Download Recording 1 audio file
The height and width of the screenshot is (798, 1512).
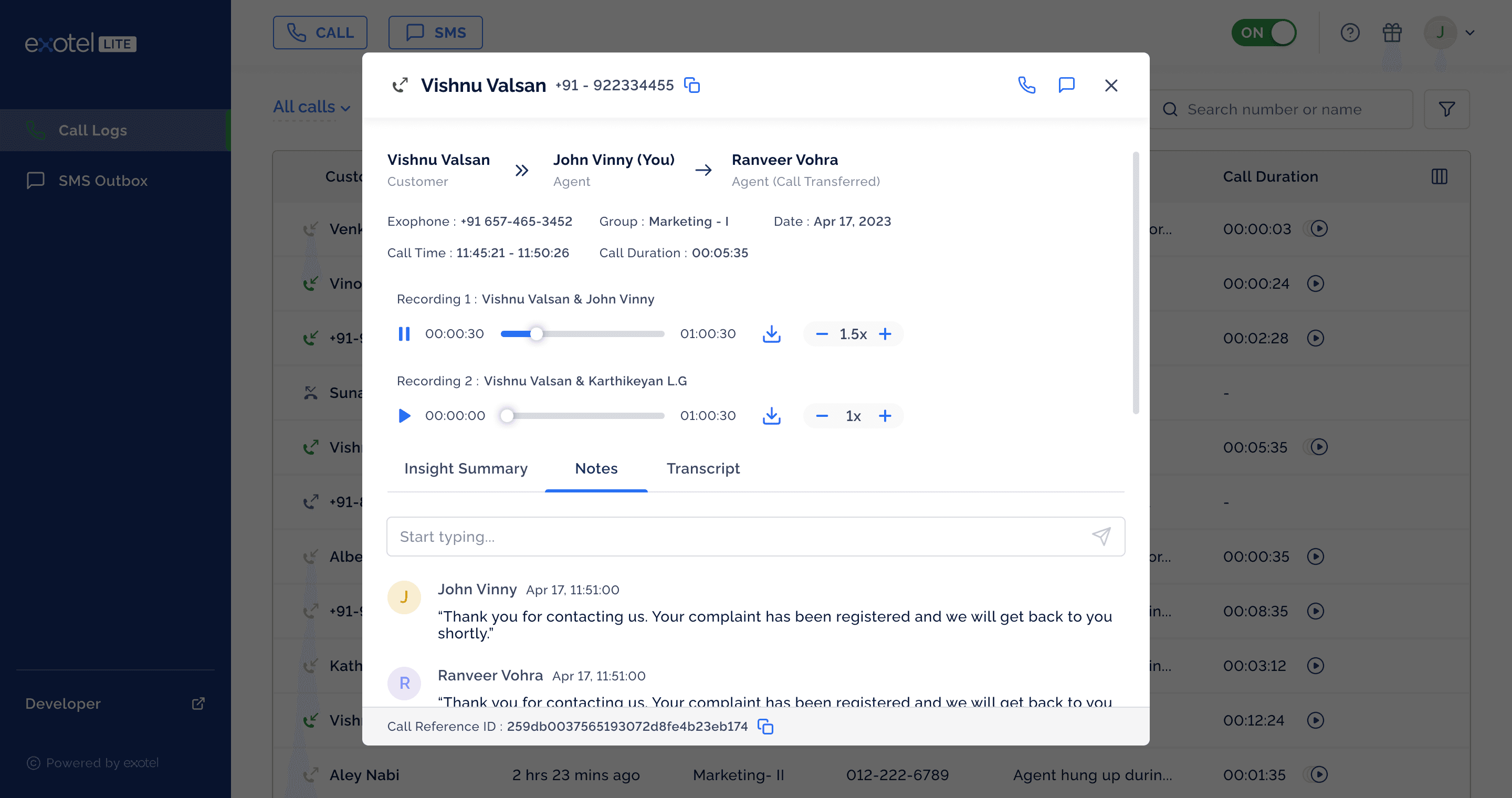(771, 334)
